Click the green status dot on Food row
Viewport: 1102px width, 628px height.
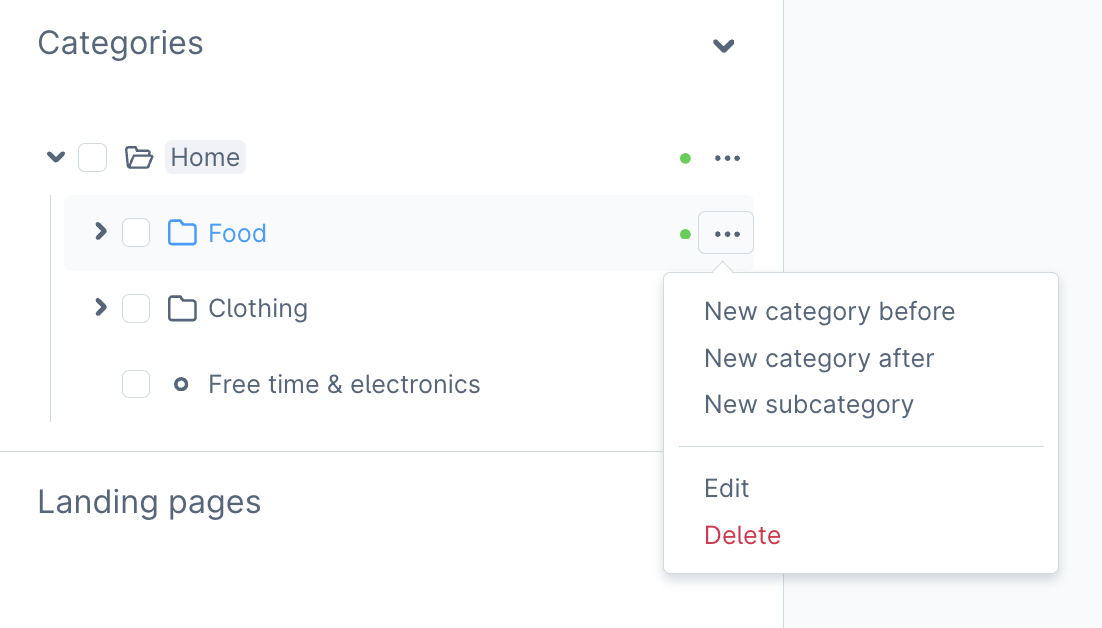(685, 234)
